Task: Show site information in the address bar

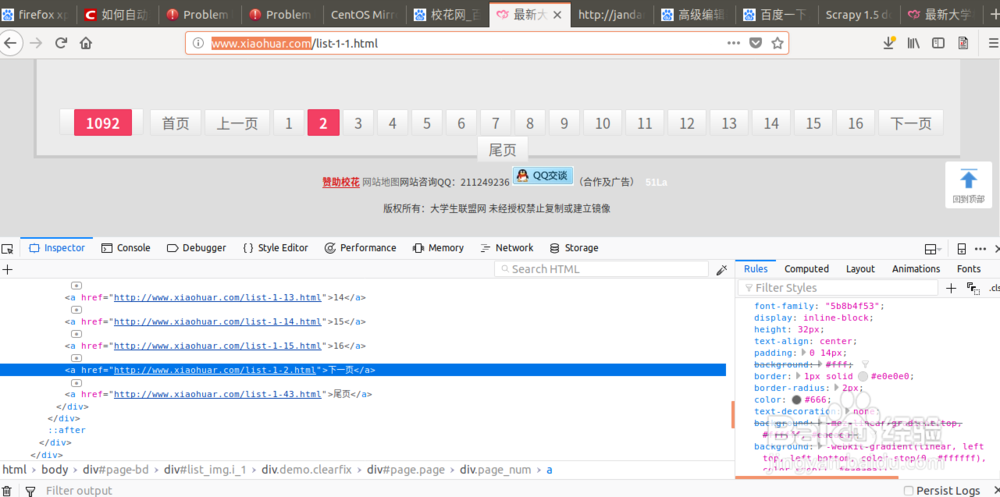Action: tap(198, 43)
